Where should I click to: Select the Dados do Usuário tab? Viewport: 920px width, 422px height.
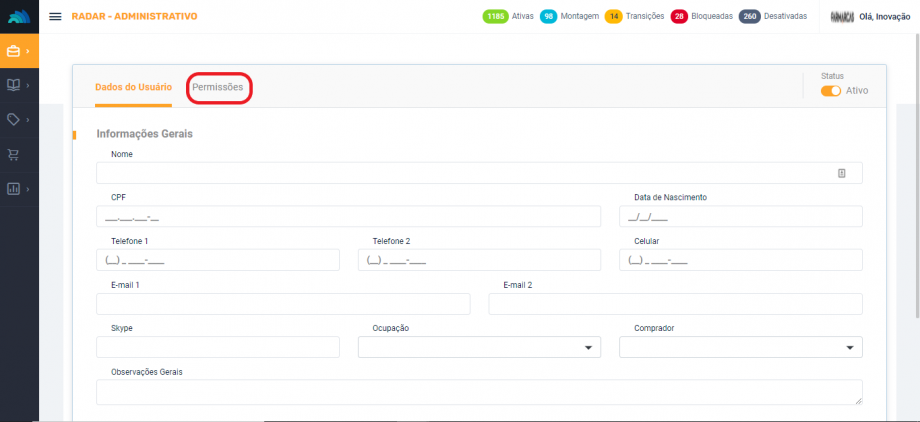click(x=133, y=88)
